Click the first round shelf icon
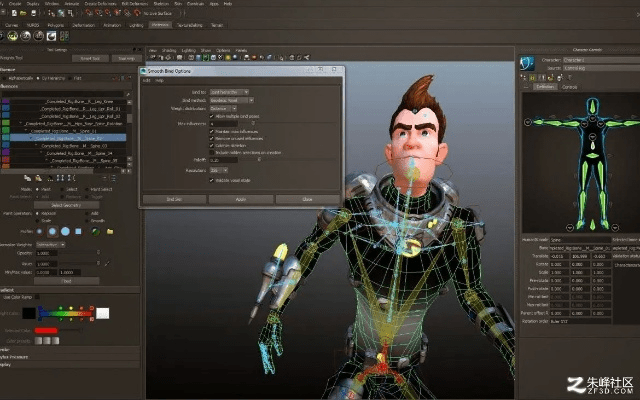 click(x=14, y=35)
